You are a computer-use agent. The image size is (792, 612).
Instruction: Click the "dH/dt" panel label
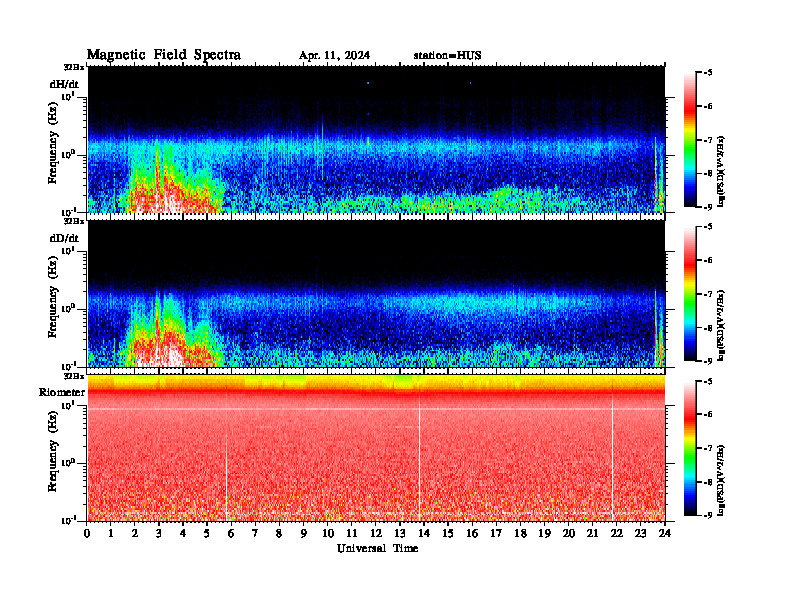(64, 84)
